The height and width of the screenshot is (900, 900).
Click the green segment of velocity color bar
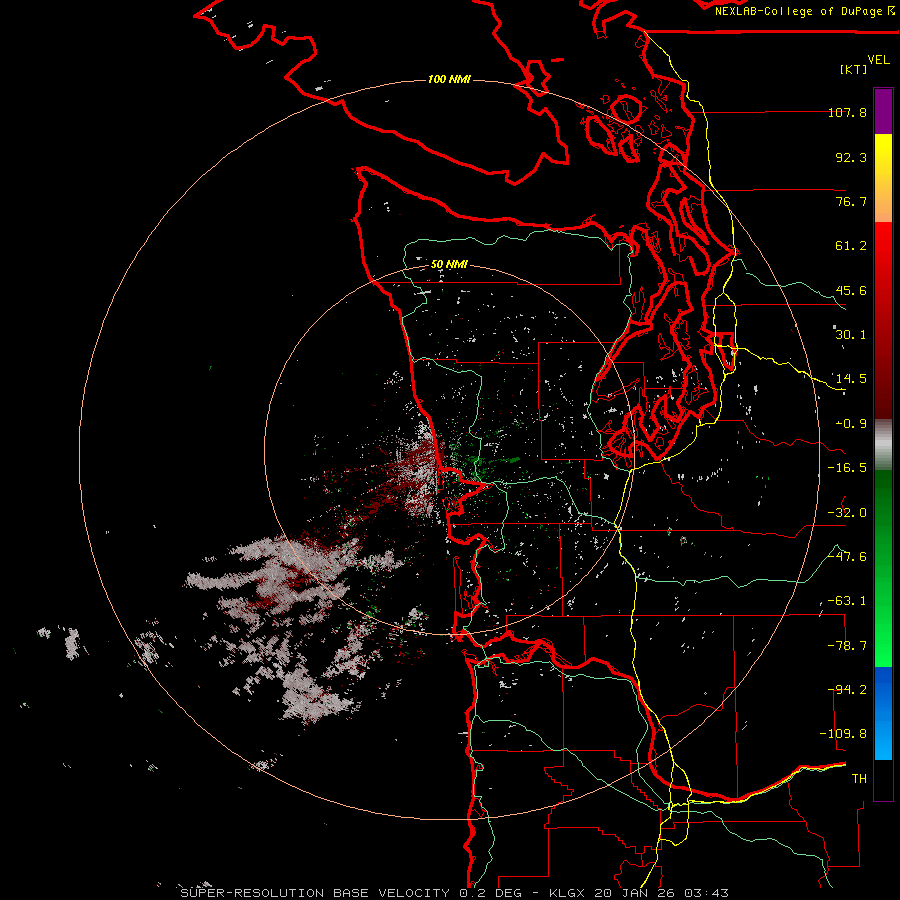883,568
